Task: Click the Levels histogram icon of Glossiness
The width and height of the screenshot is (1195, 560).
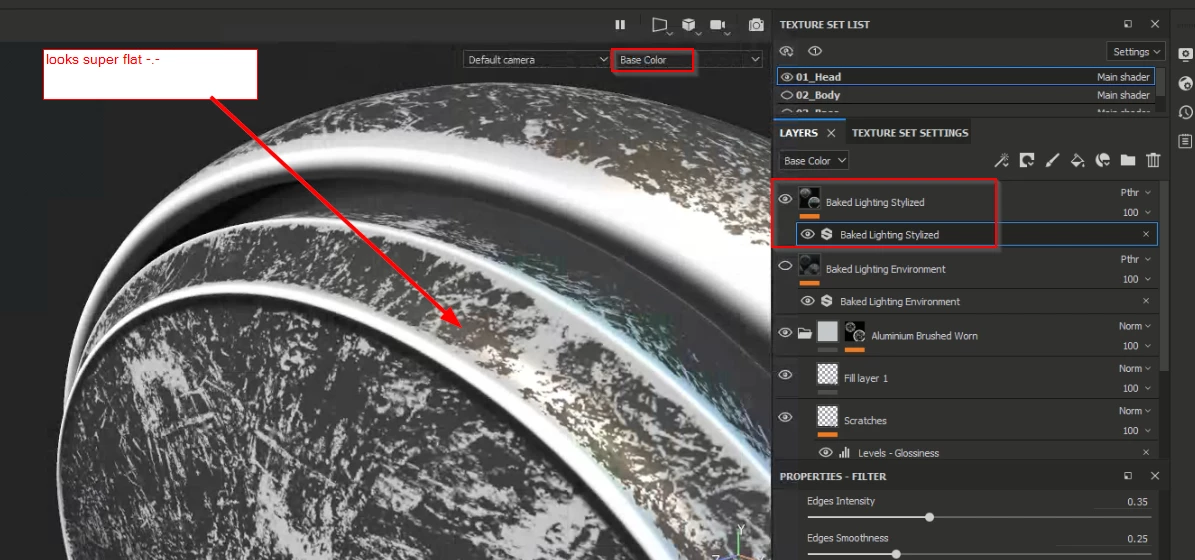Action: [x=844, y=453]
